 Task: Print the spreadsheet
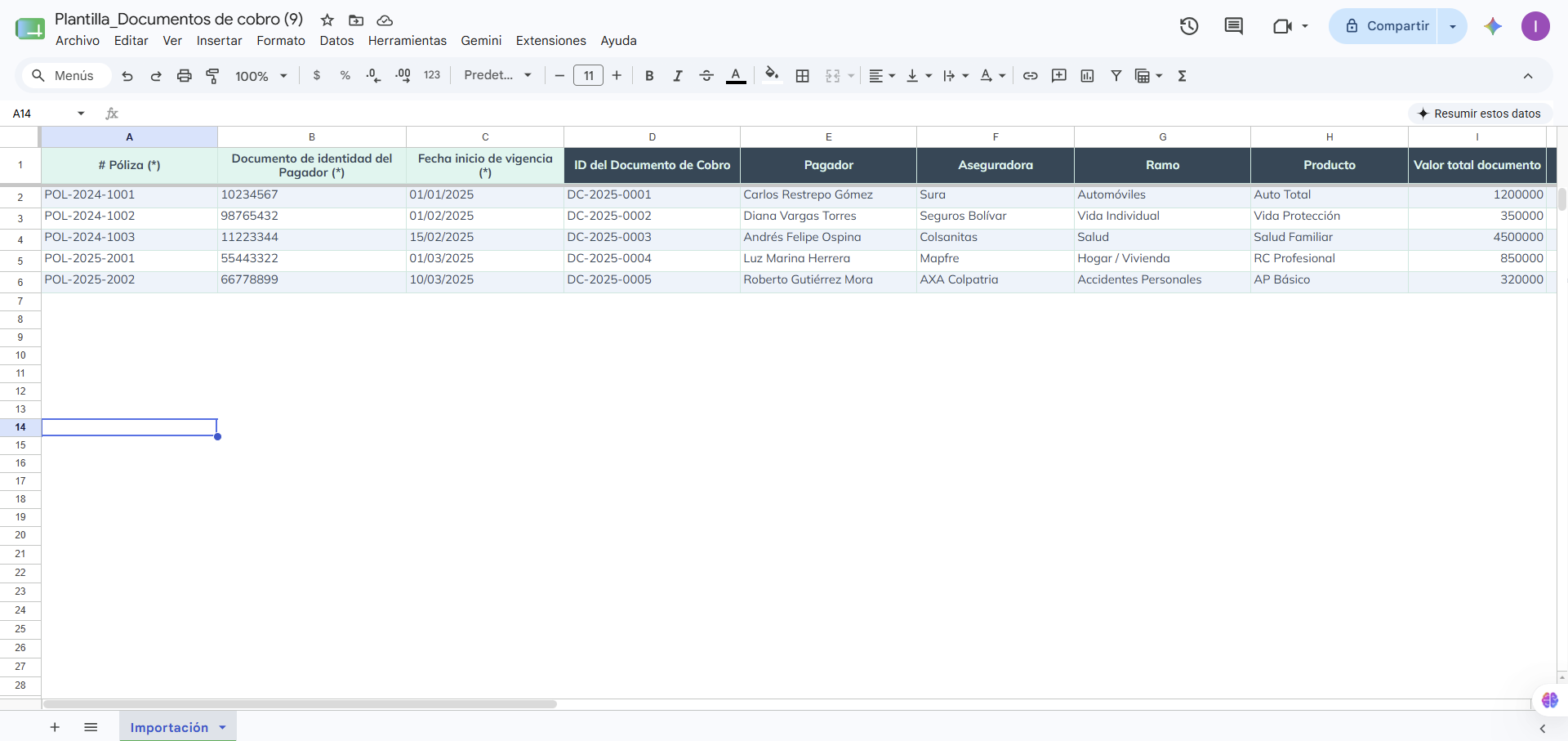click(x=185, y=76)
